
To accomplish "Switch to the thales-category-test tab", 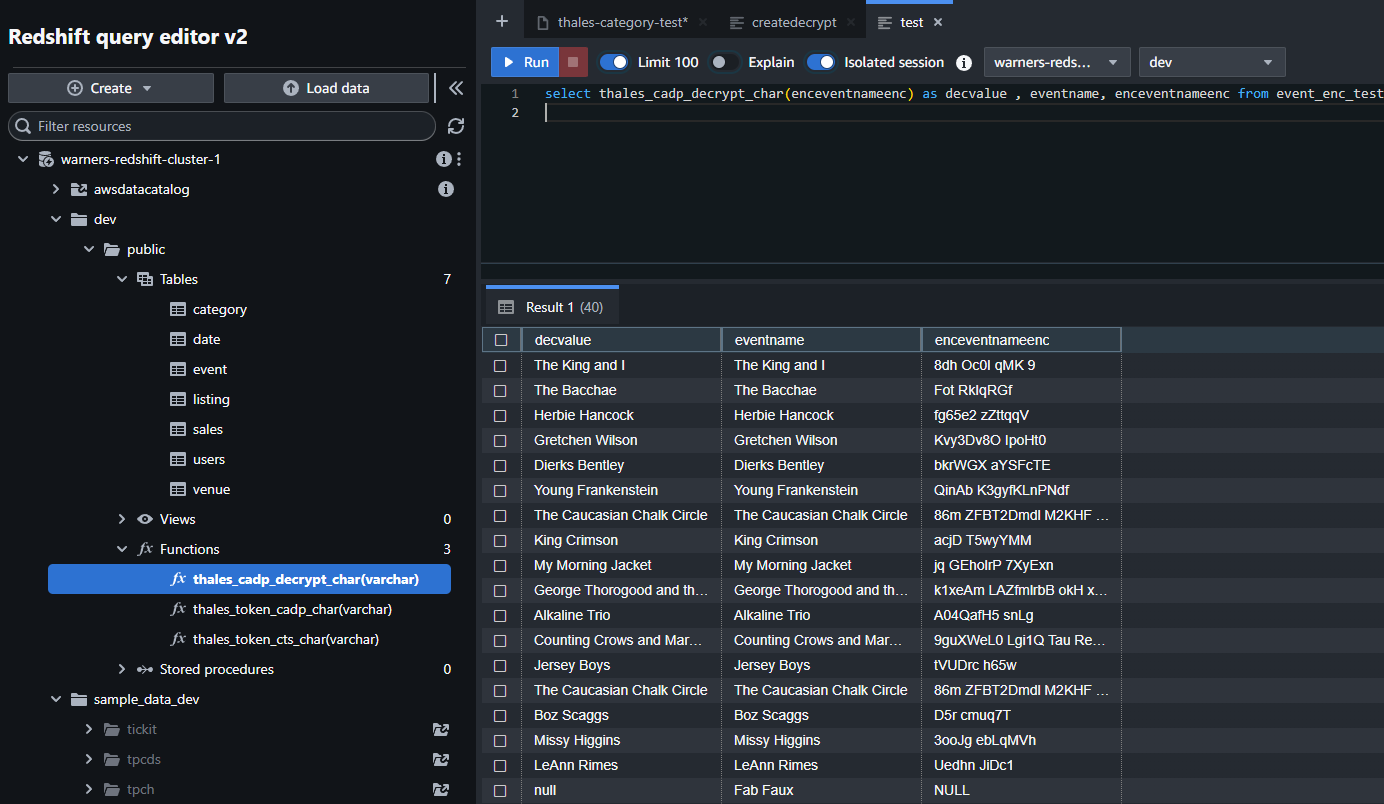I will point(622,22).
